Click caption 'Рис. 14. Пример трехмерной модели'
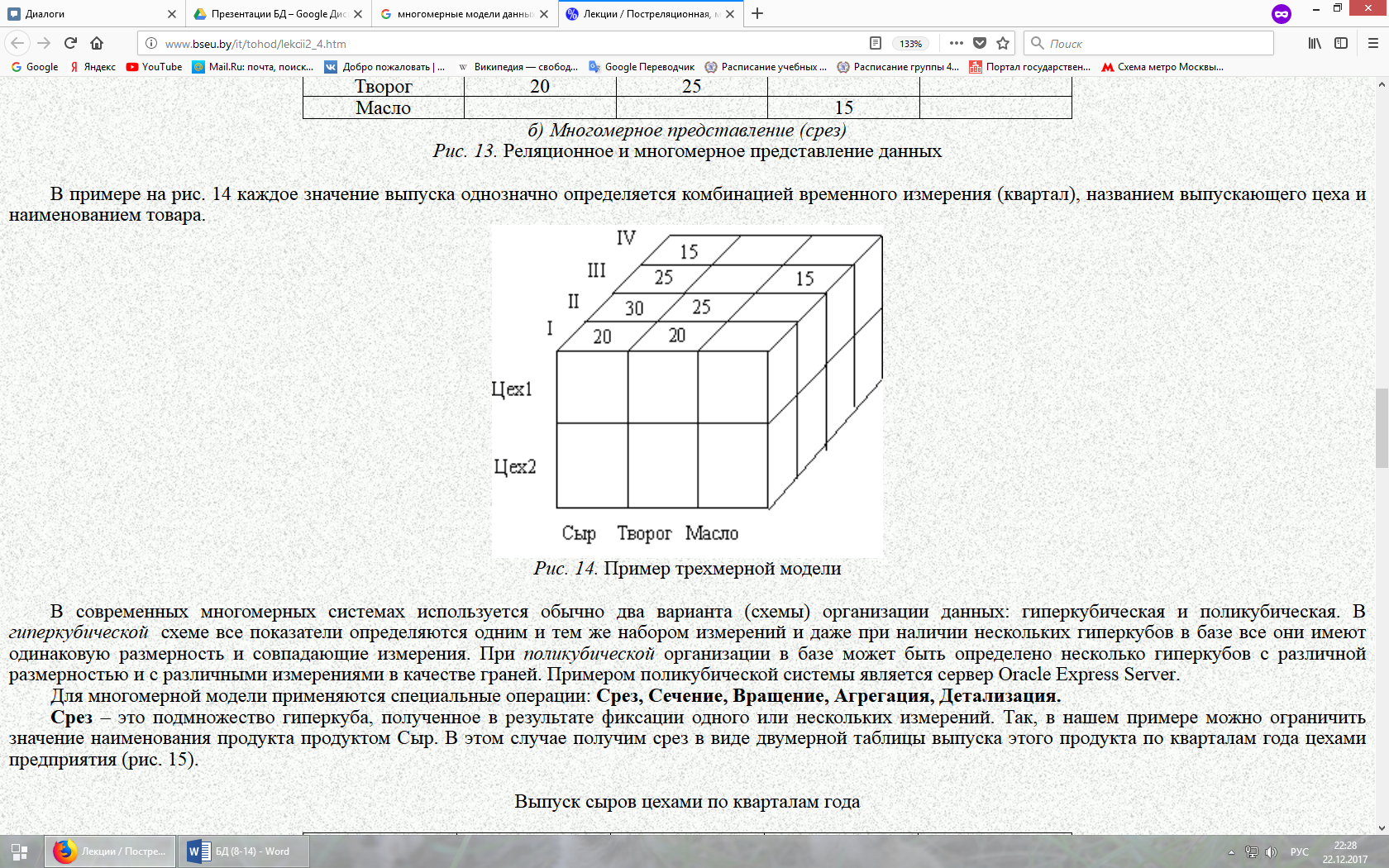This screenshot has width=1389, height=868. (687, 569)
